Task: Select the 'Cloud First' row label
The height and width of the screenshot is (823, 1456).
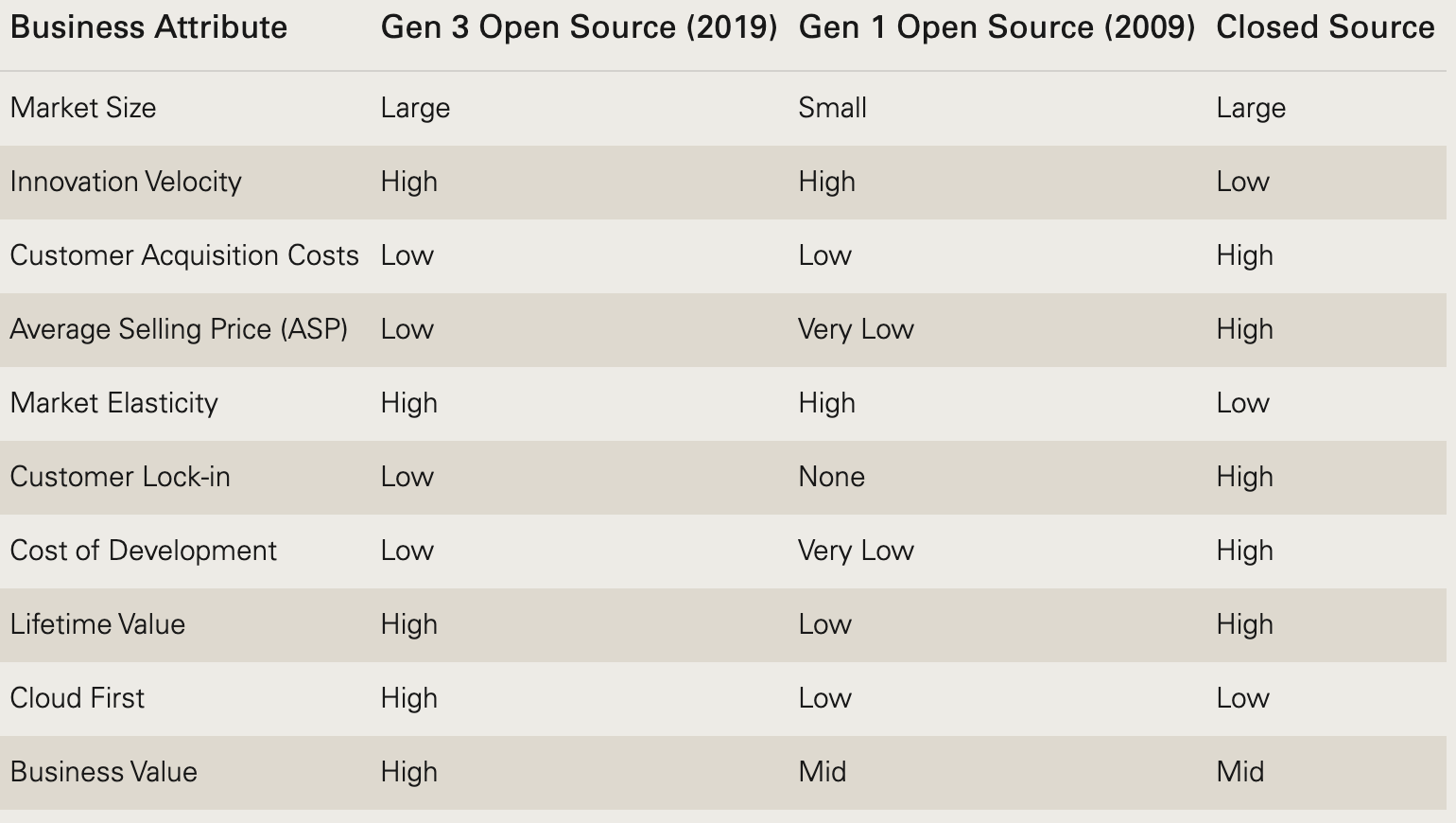Action: pos(78,698)
